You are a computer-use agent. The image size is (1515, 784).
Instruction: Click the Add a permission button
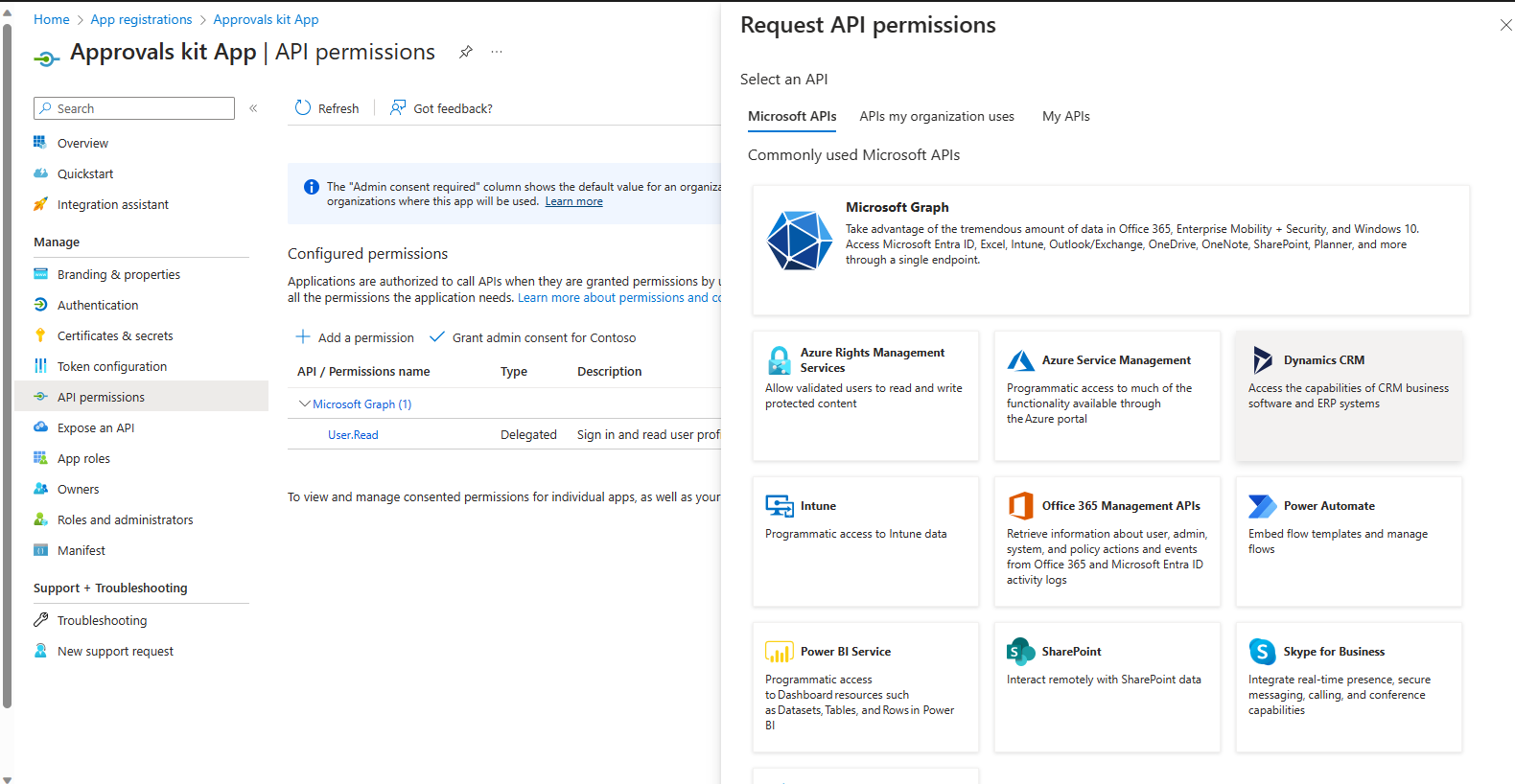(355, 337)
